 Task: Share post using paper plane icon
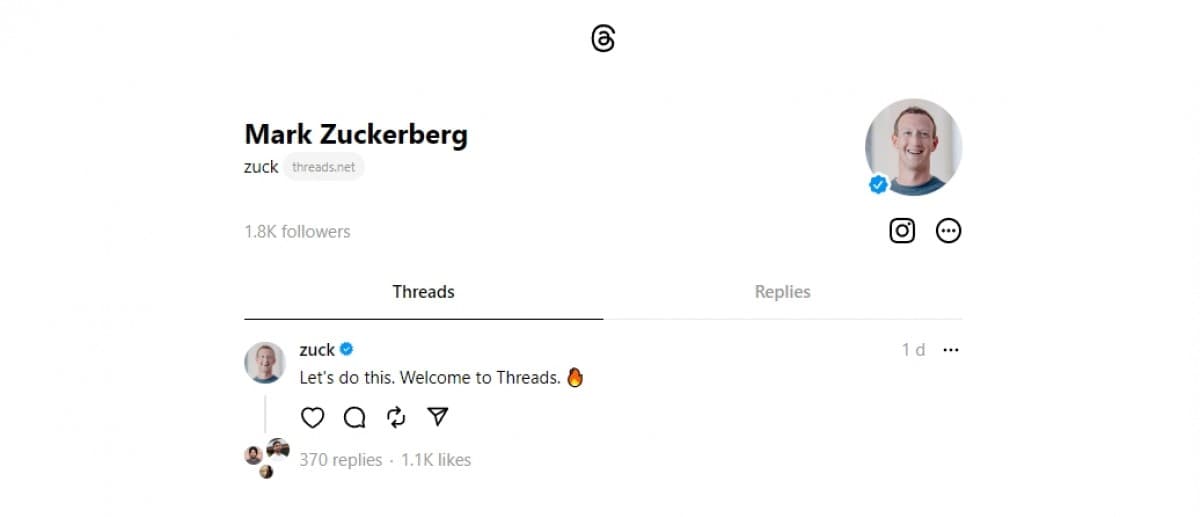pyautogui.click(x=438, y=417)
